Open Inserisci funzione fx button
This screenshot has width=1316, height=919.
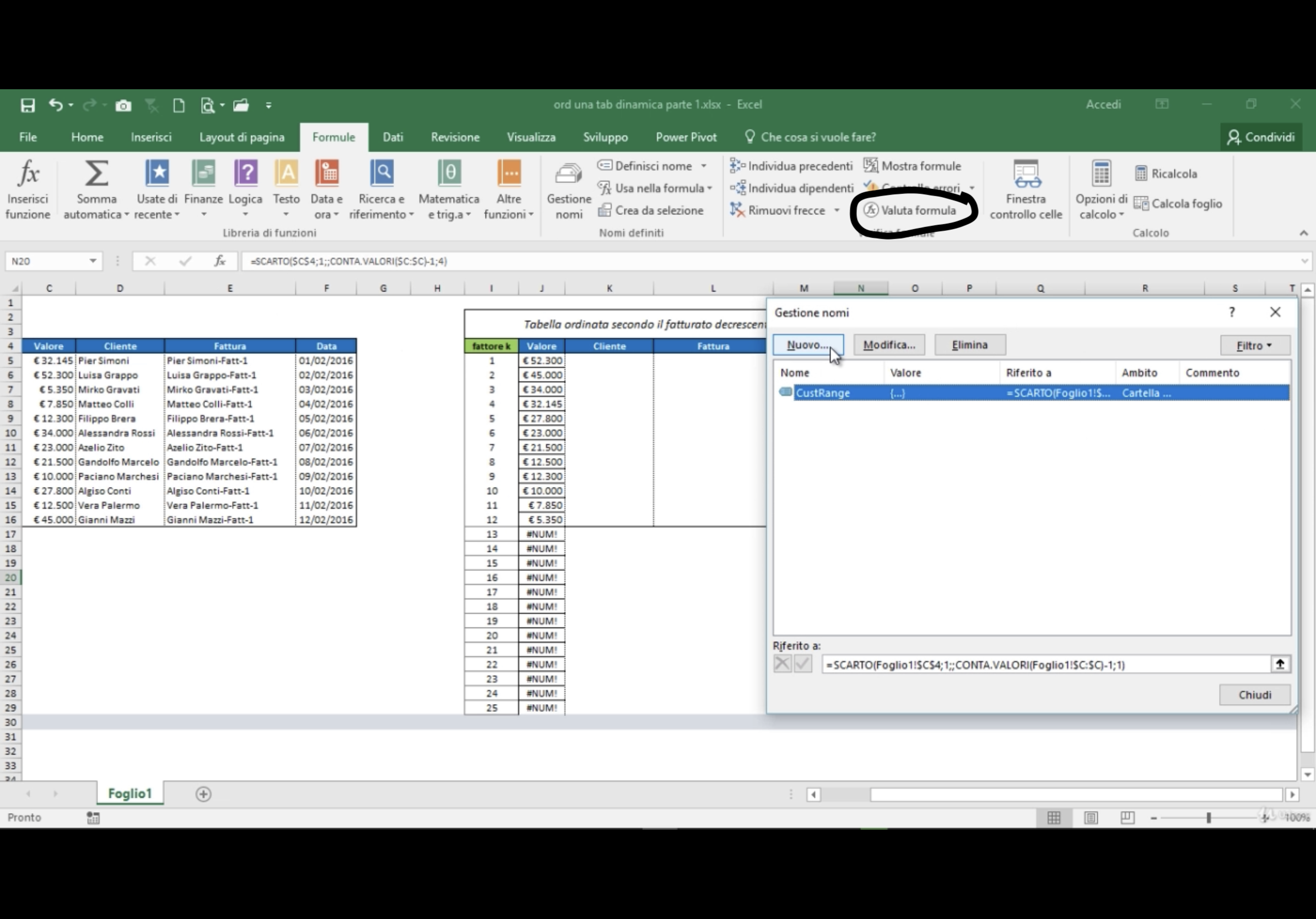pyautogui.click(x=28, y=189)
